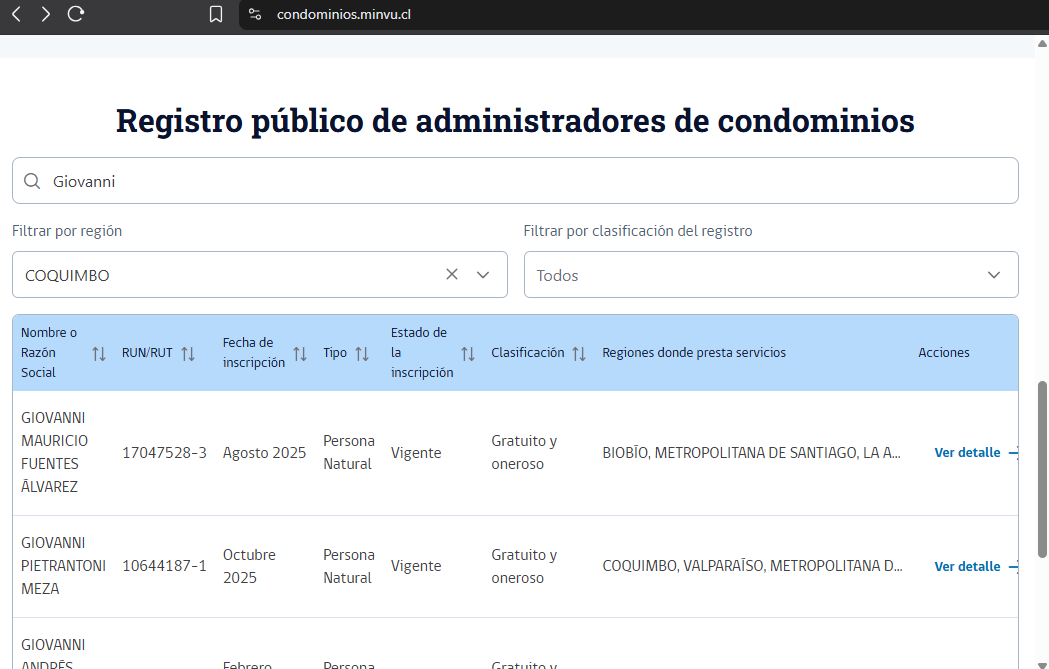
Task: Click regions text starting with BIOBÍO
Action: (x=751, y=453)
